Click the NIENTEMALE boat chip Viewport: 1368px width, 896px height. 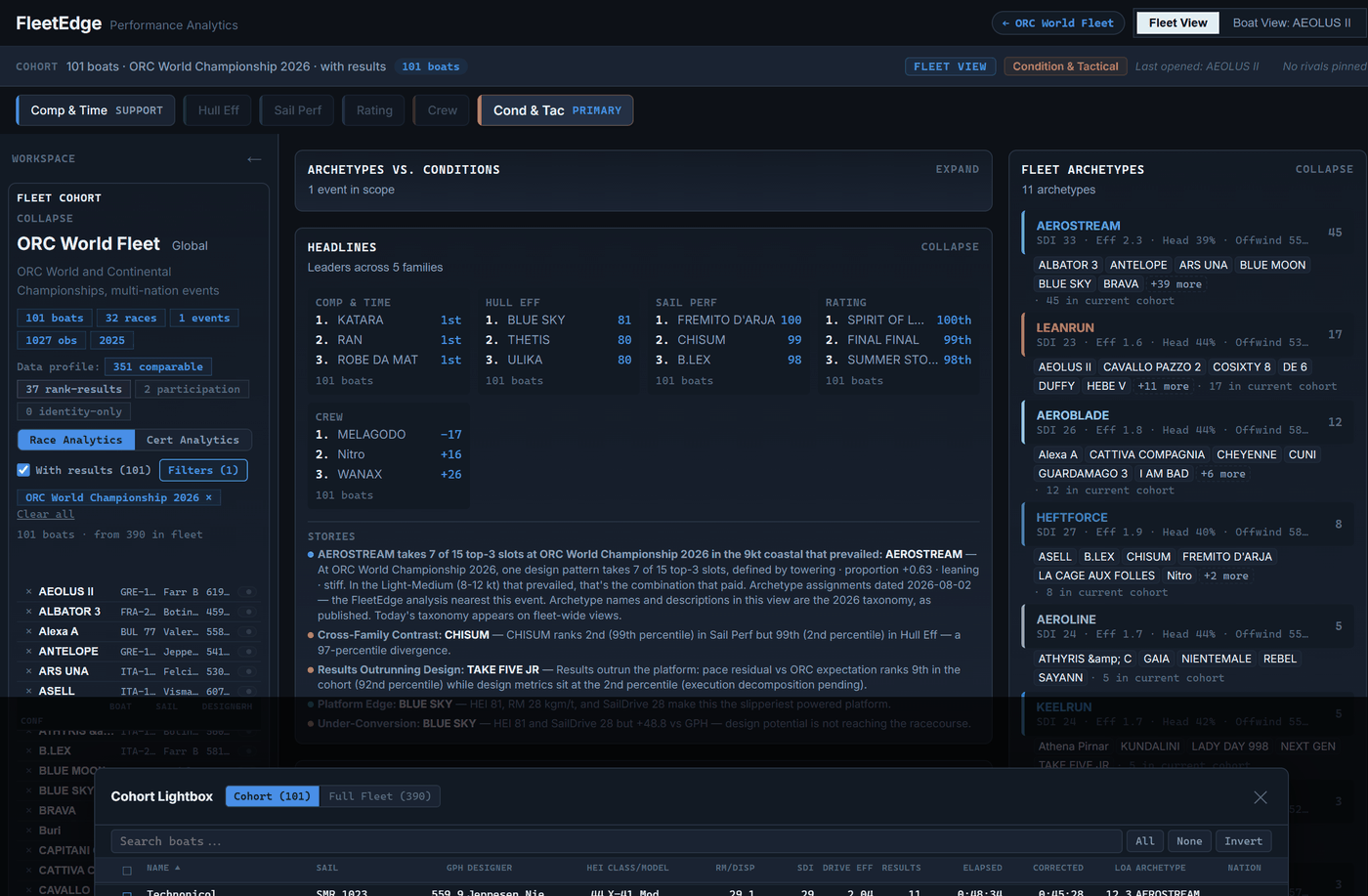pyautogui.click(x=1217, y=660)
